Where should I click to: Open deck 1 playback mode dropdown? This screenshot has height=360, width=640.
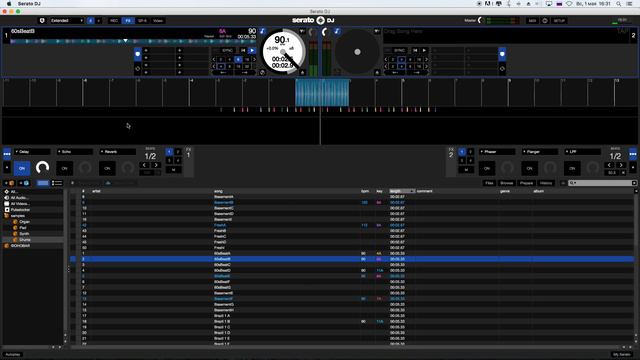(302, 31)
